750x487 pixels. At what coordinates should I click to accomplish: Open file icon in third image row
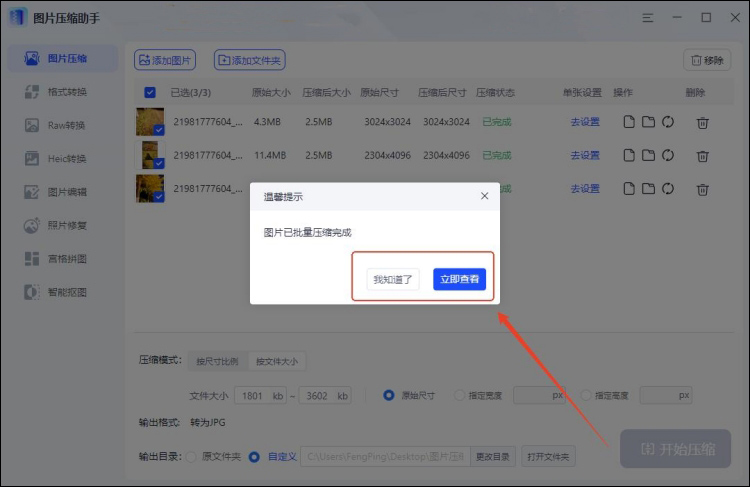[x=629, y=189]
